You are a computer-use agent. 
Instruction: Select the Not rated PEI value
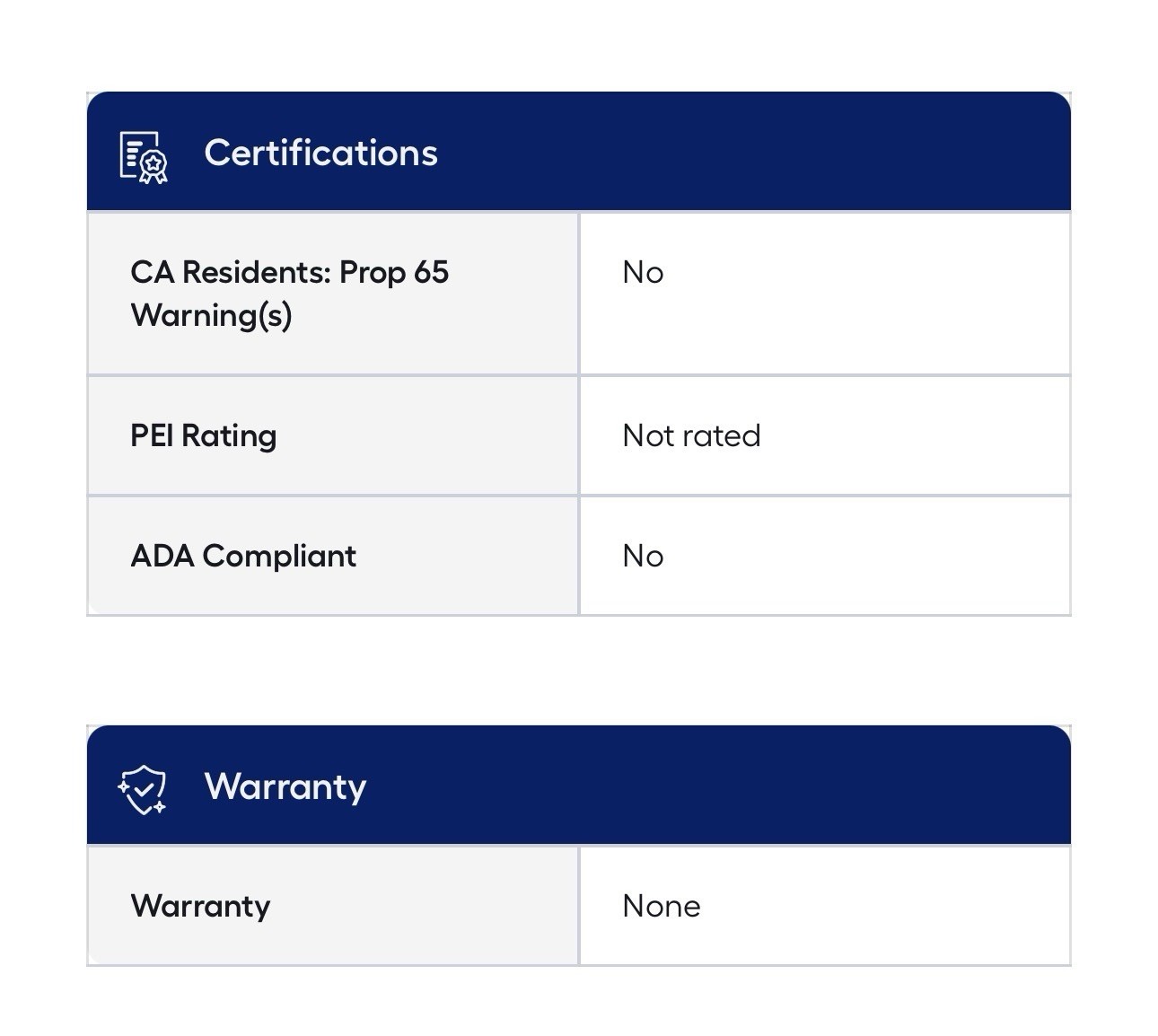(691, 435)
